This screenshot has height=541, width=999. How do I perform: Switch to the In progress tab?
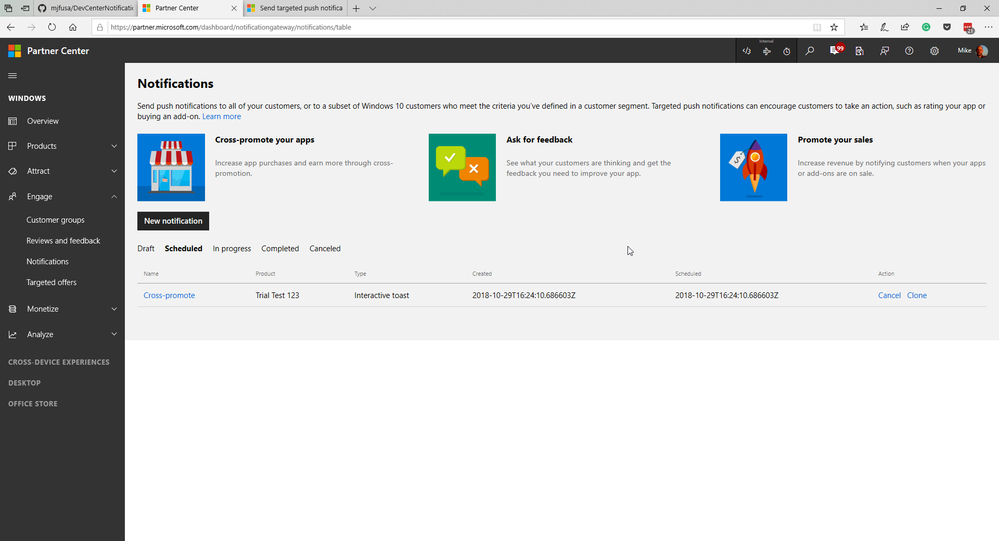232,249
